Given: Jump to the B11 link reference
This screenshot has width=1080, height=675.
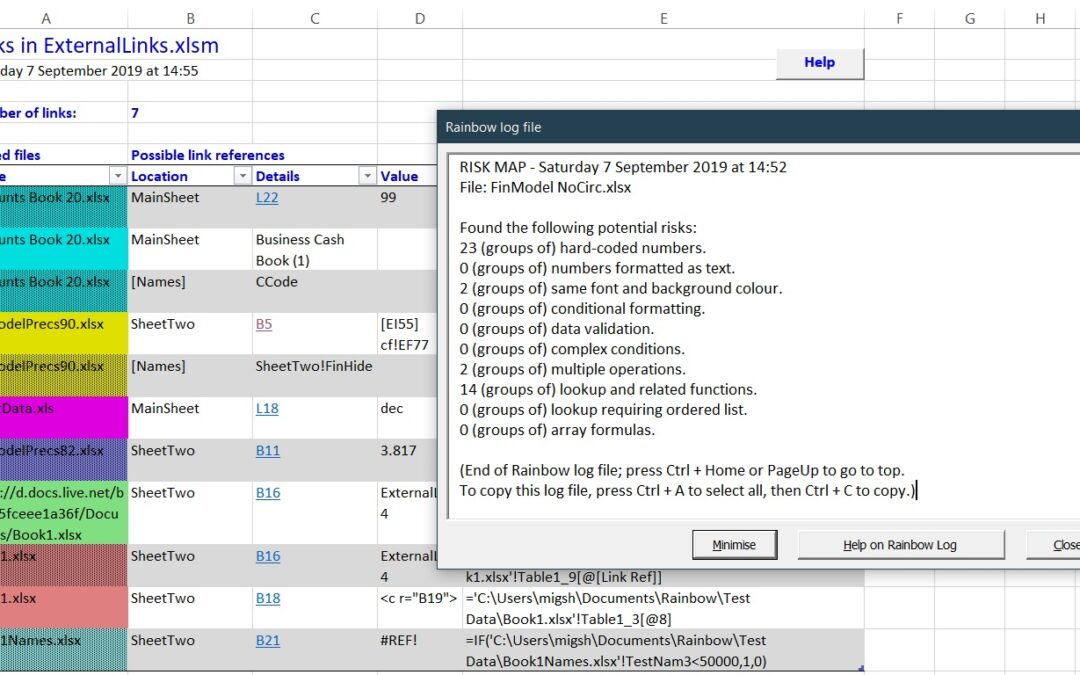Looking at the screenshot, I should point(267,450).
